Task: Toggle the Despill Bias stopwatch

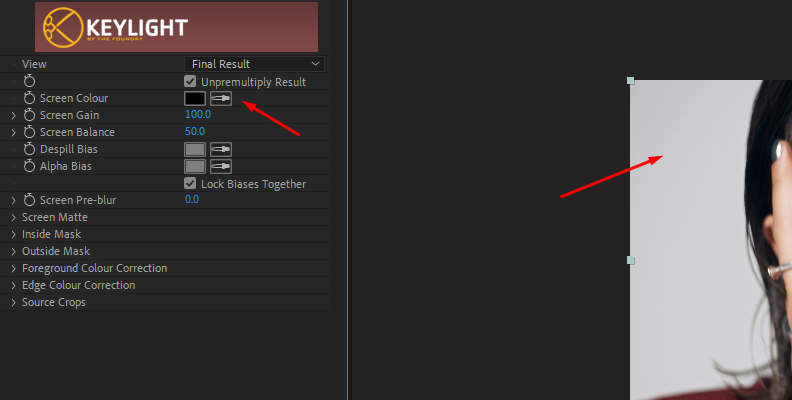Action: [30, 149]
